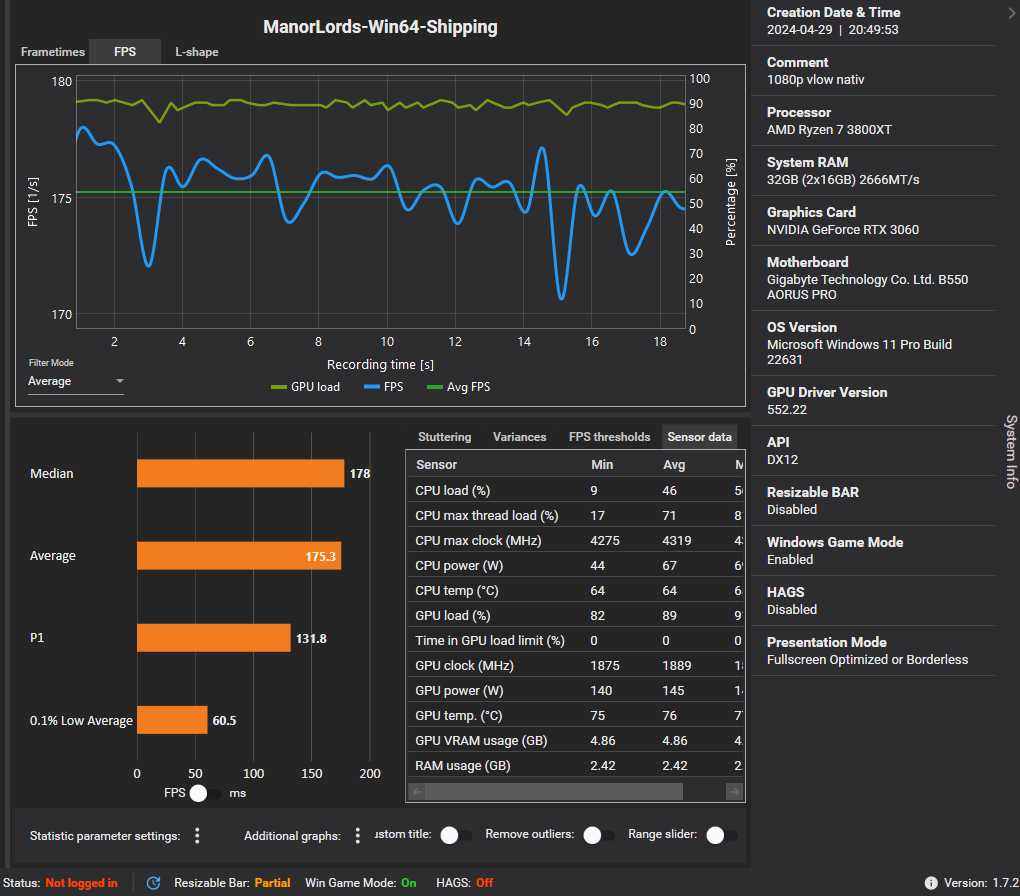Select the GPU power (W) row
Screen dimensions: 1020x896
tap(576, 690)
